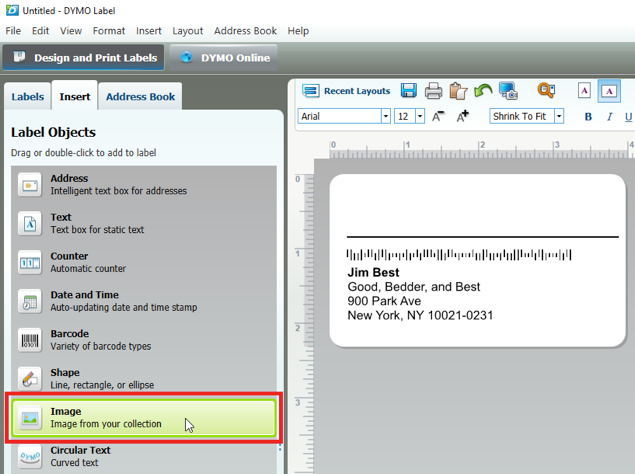Switch to the Labels tab
Viewport: 635px width, 474px height.
tap(27, 97)
